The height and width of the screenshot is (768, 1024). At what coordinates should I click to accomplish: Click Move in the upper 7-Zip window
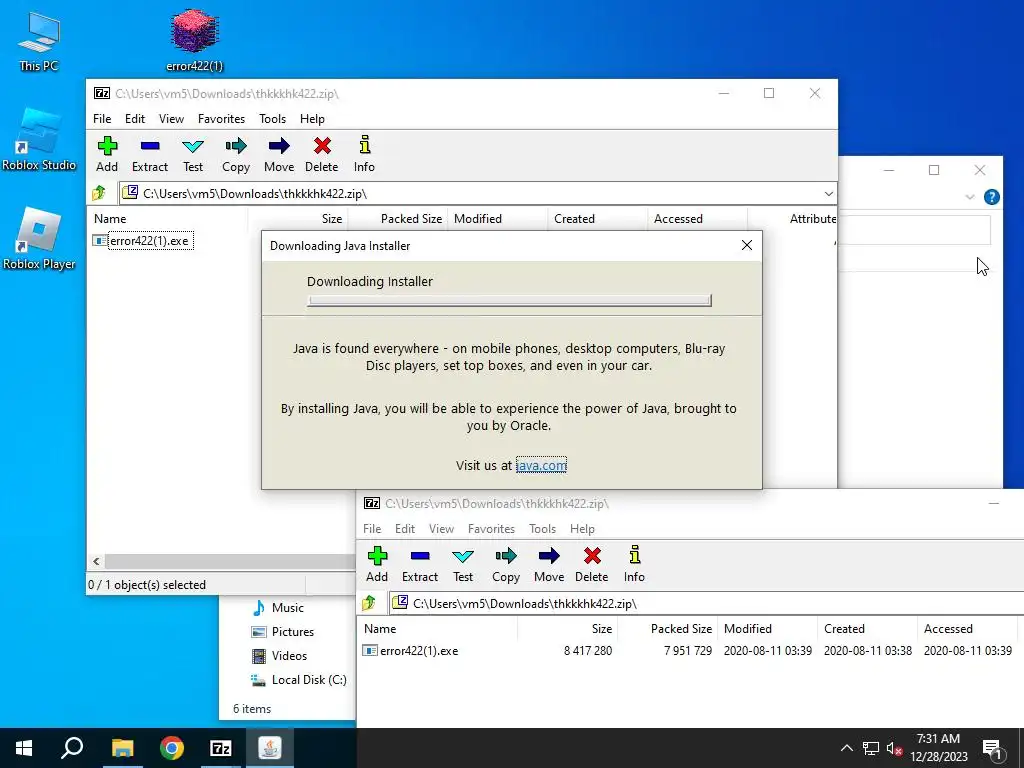coord(279,155)
